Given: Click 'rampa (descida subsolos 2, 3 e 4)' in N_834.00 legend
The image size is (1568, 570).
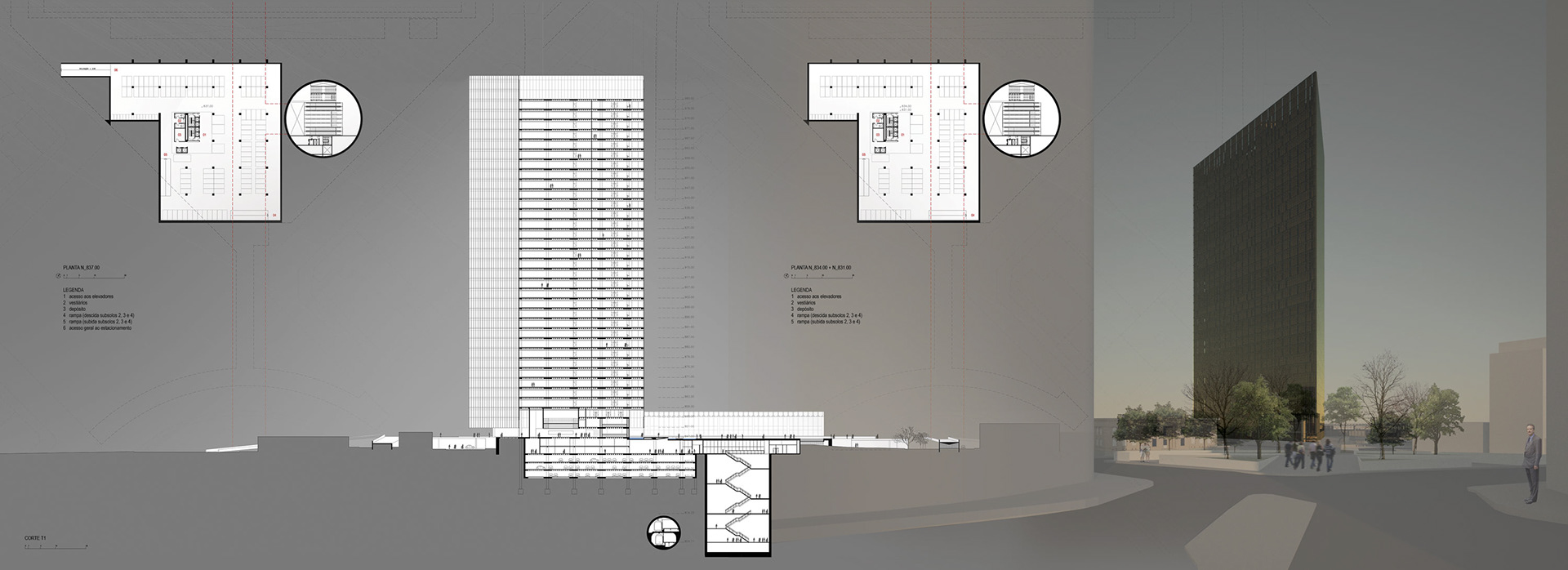Looking at the screenshot, I should (x=830, y=315).
